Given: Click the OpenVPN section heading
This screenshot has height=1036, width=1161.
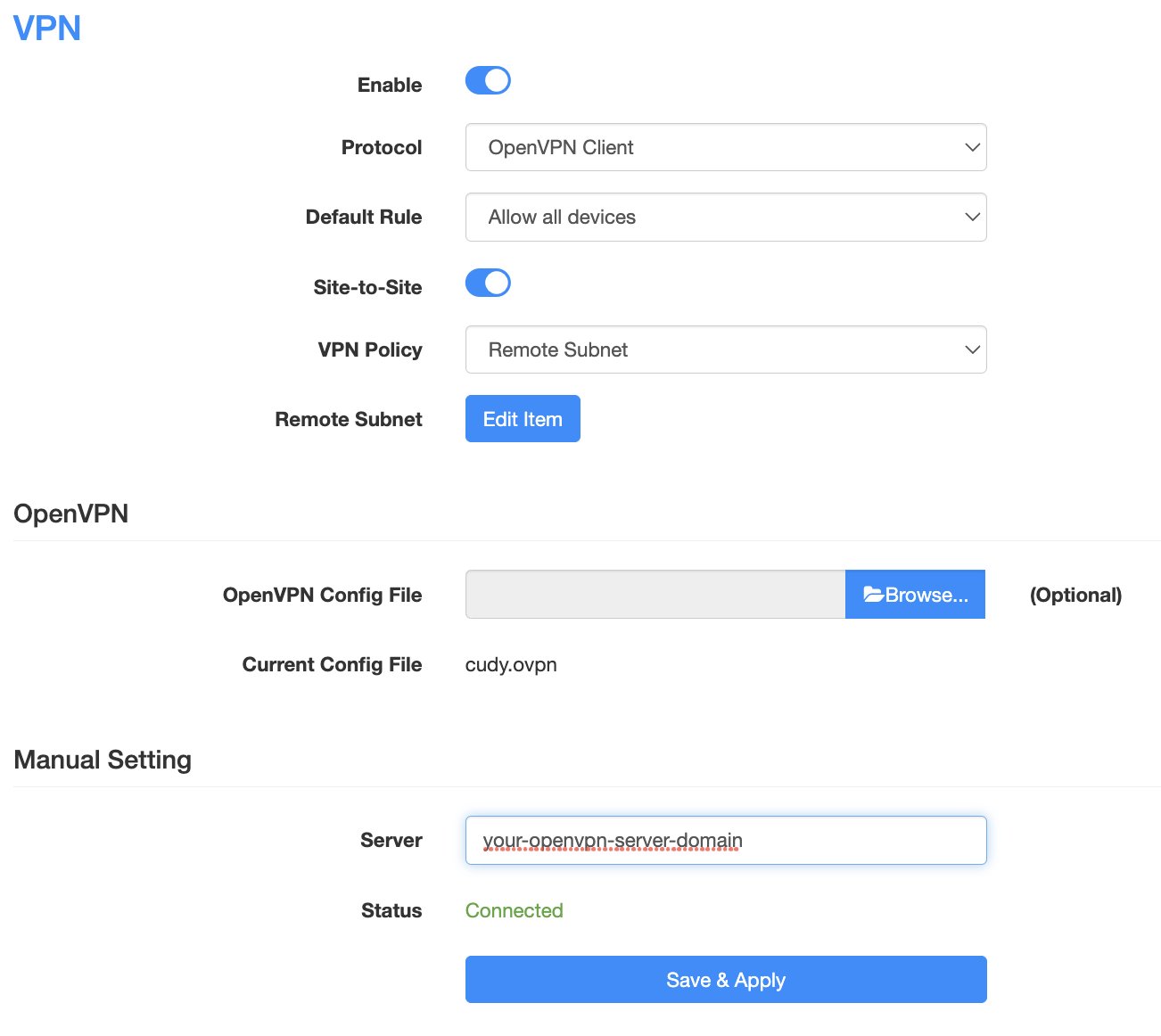Looking at the screenshot, I should [x=71, y=514].
